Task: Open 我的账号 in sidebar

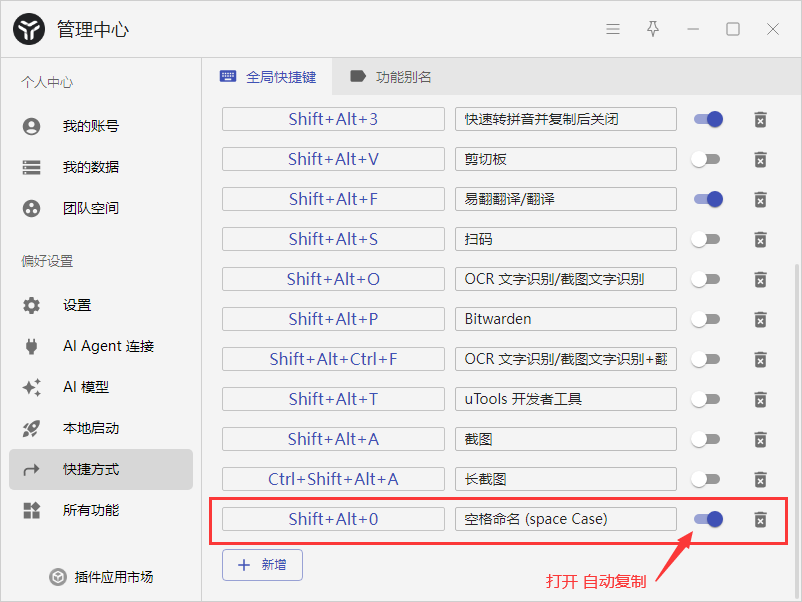Action: click(x=101, y=126)
